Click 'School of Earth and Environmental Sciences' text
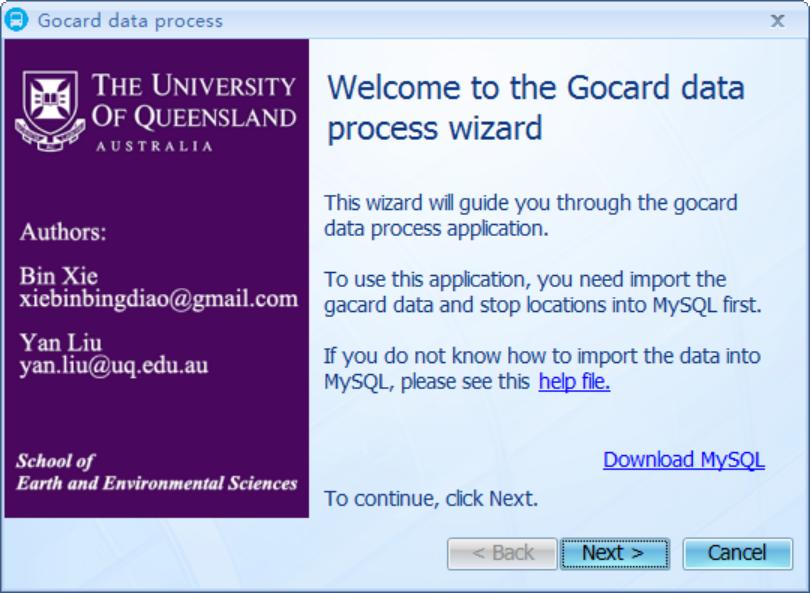 click(156, 472)
